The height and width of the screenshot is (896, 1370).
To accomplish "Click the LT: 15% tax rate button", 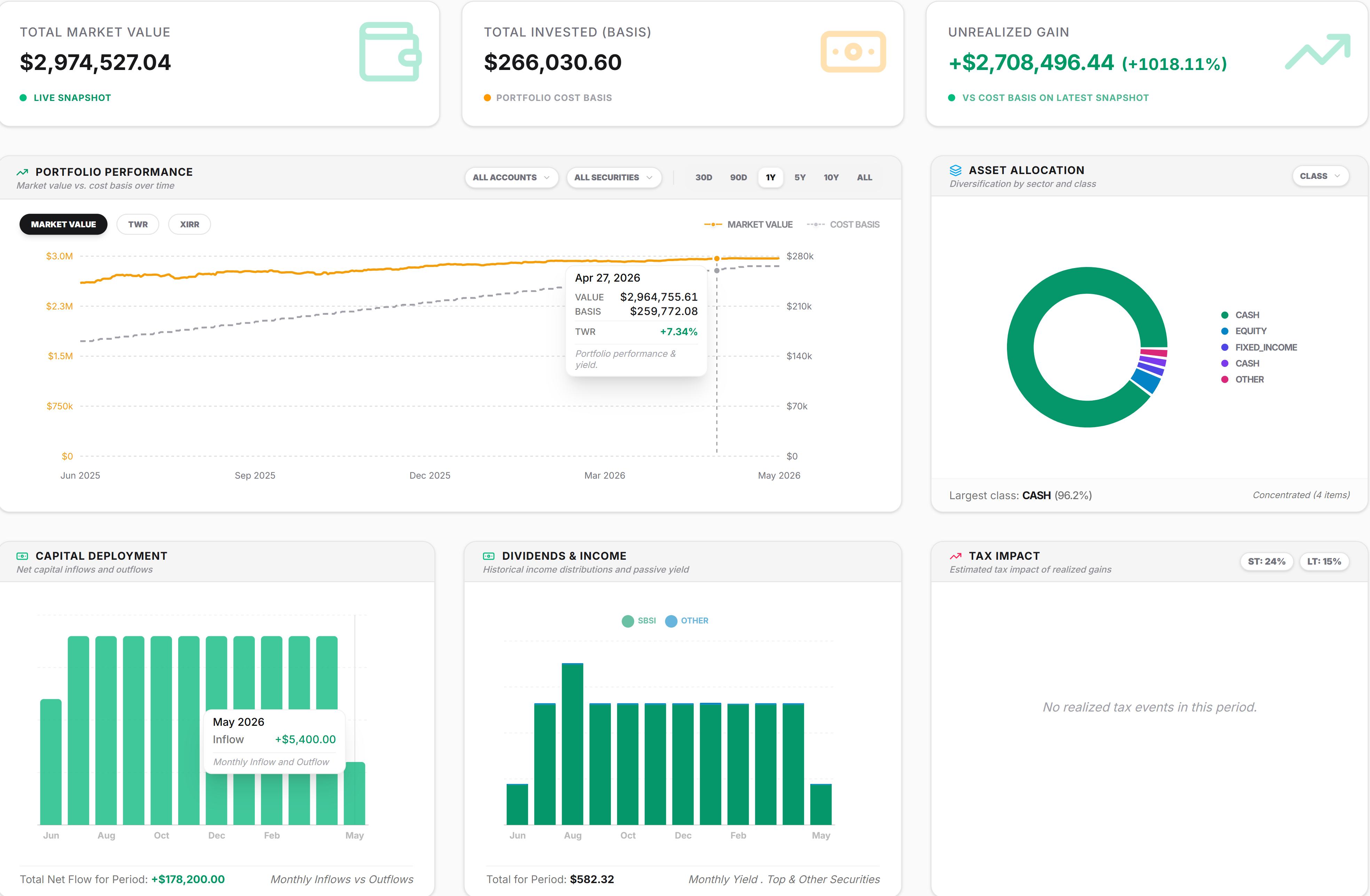I will click(1323, 561).
